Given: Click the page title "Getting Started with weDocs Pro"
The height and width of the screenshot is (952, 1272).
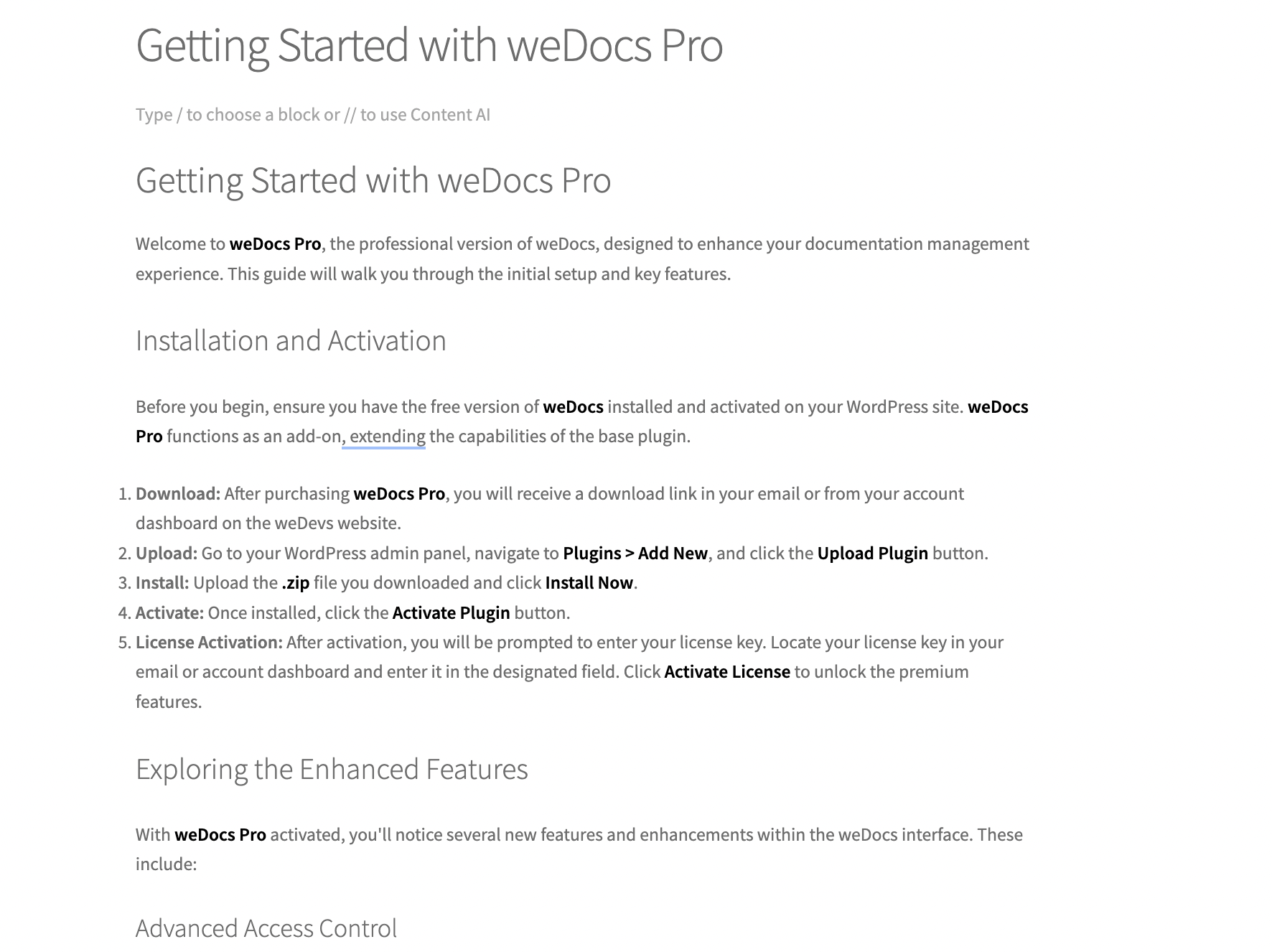Looking at the screenshot, I should (429, 45).
